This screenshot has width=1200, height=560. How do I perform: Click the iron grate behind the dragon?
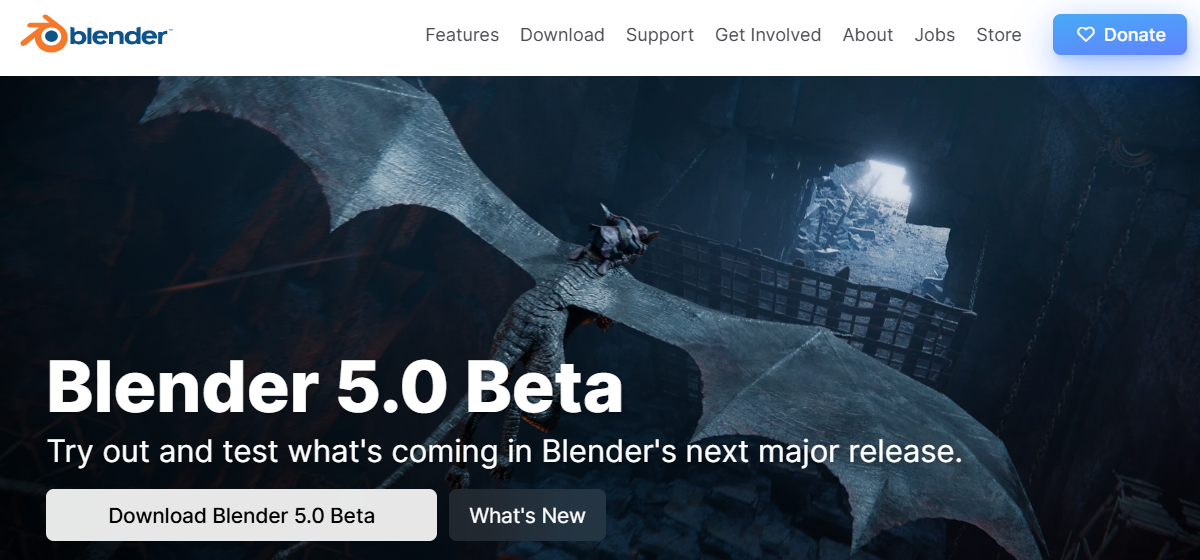(800, 290)
